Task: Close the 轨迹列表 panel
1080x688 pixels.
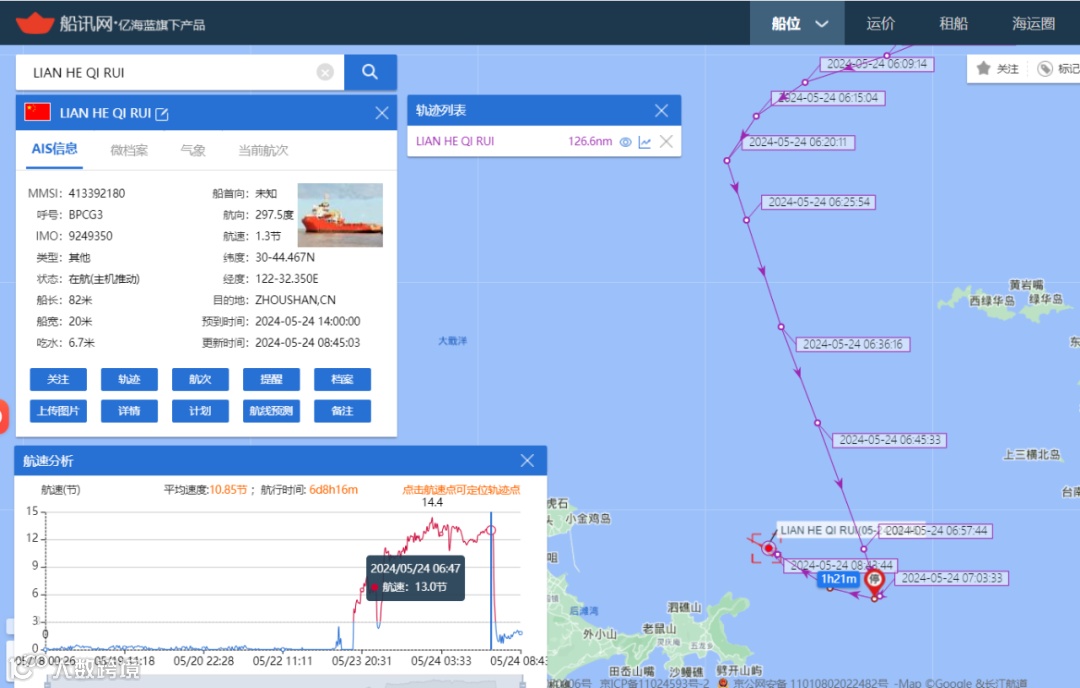Action: pos(661,110)
